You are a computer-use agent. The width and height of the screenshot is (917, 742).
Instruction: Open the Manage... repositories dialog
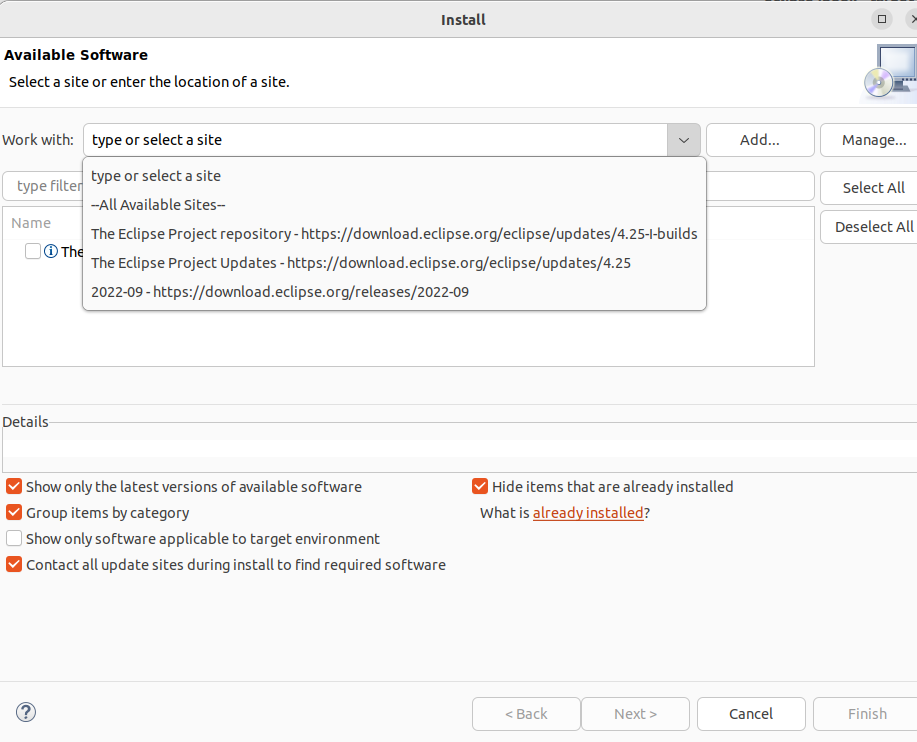[x=873, y=139]
